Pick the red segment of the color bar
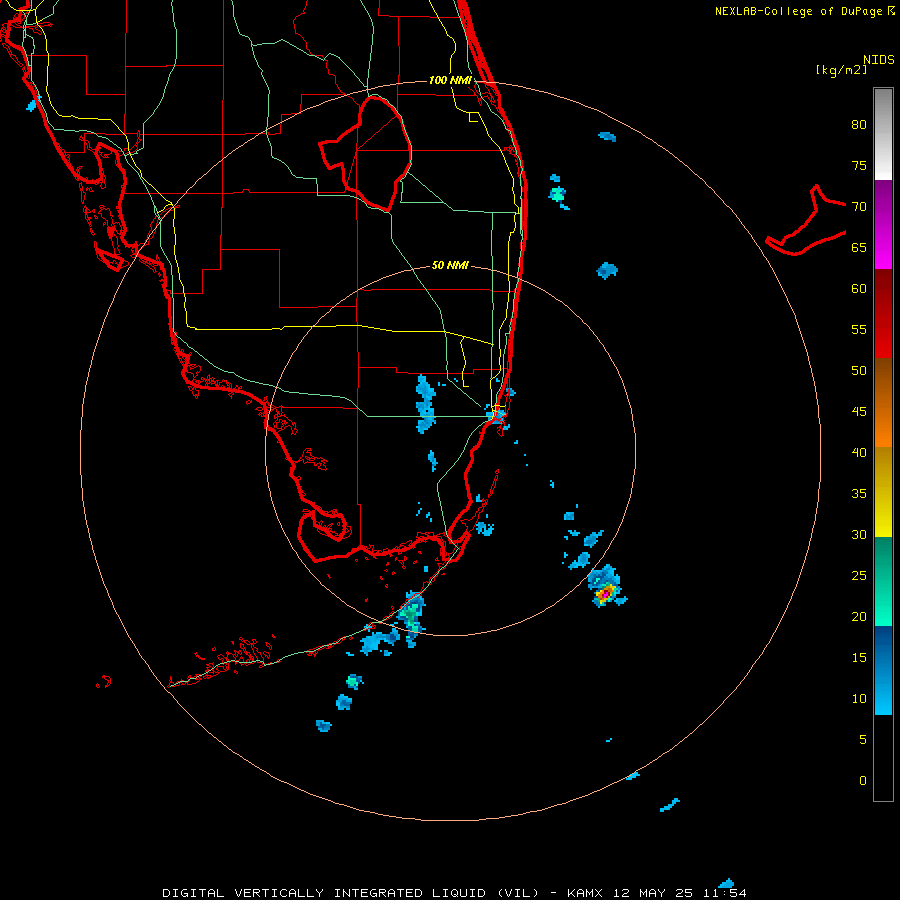Screen dimensions: 900x900 [x=883, y=313]
